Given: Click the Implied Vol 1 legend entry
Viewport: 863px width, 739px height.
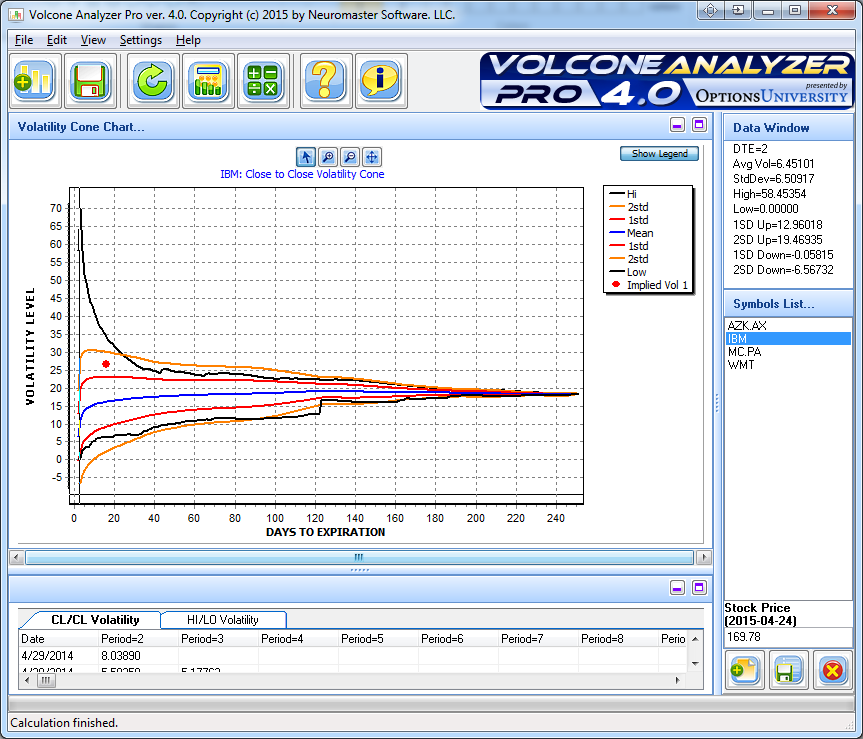Looking at the screenshot, I should click(649, 285).
